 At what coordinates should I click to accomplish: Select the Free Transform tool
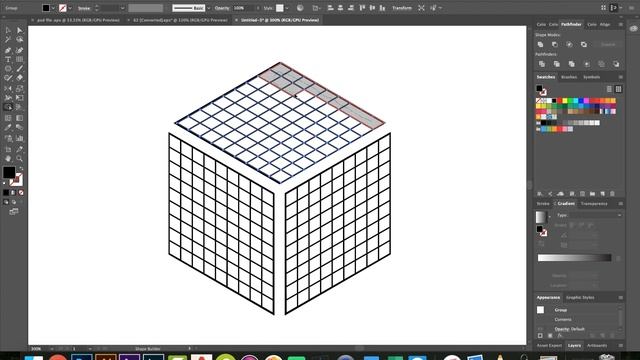[x=19, y=98]
